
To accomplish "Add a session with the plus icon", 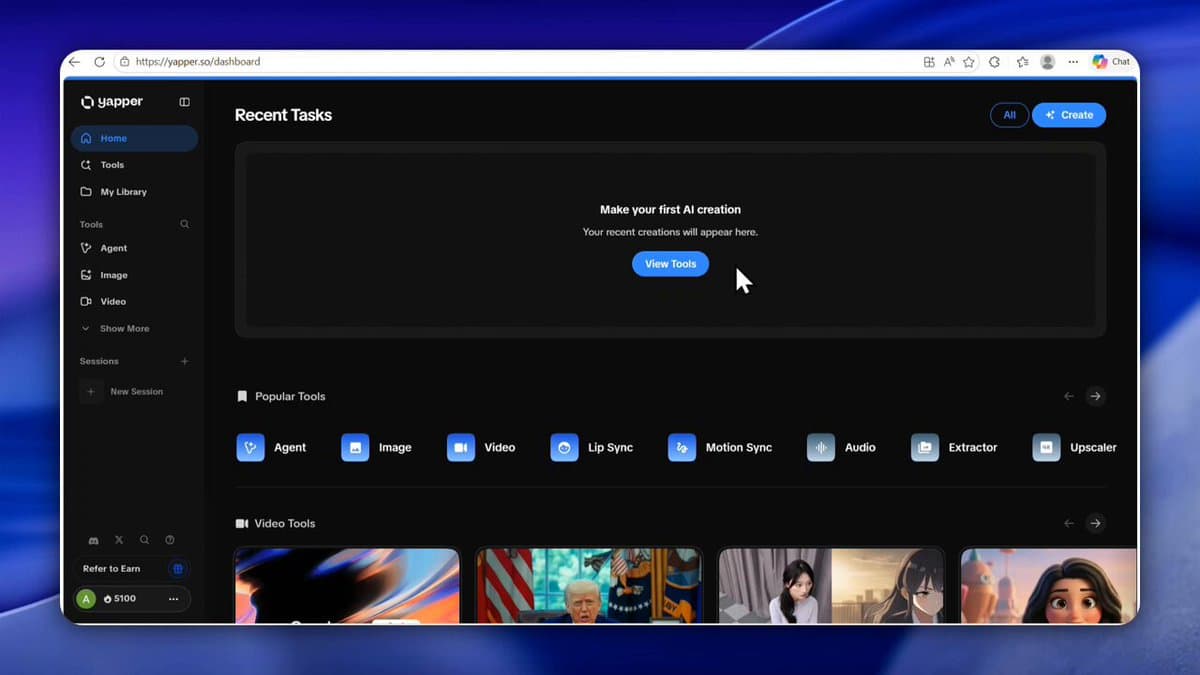I will point(184,361).
